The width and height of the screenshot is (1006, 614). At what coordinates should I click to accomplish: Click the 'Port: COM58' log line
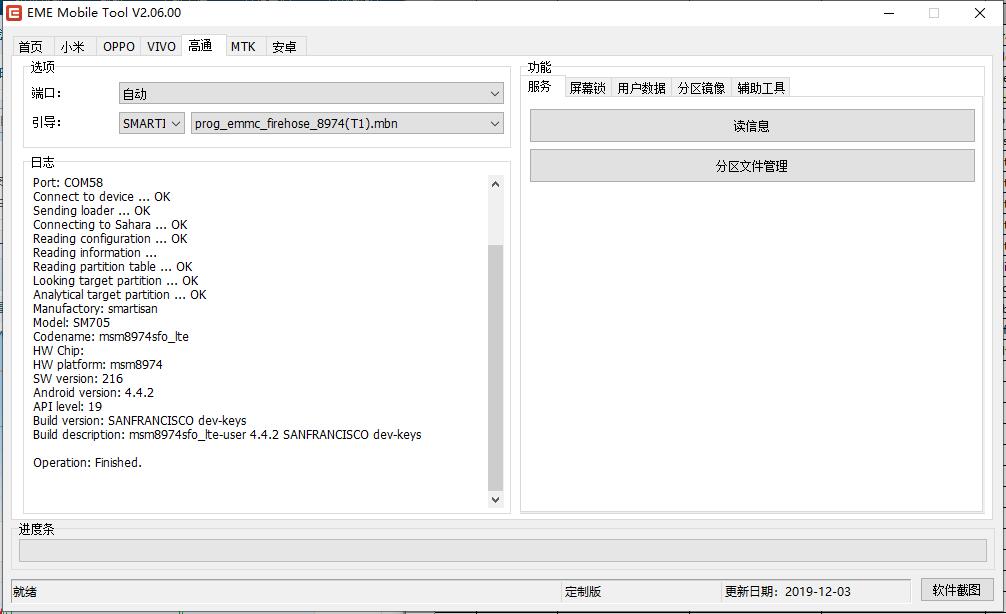click(68, 183)
